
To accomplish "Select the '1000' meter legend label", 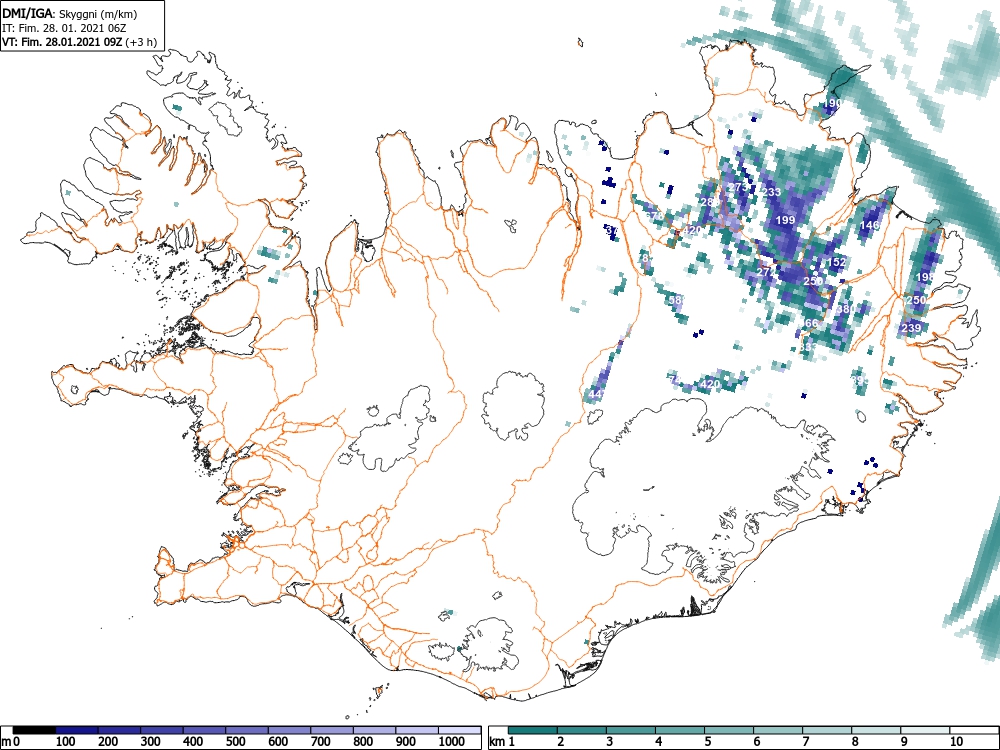I will coord(452,742).
